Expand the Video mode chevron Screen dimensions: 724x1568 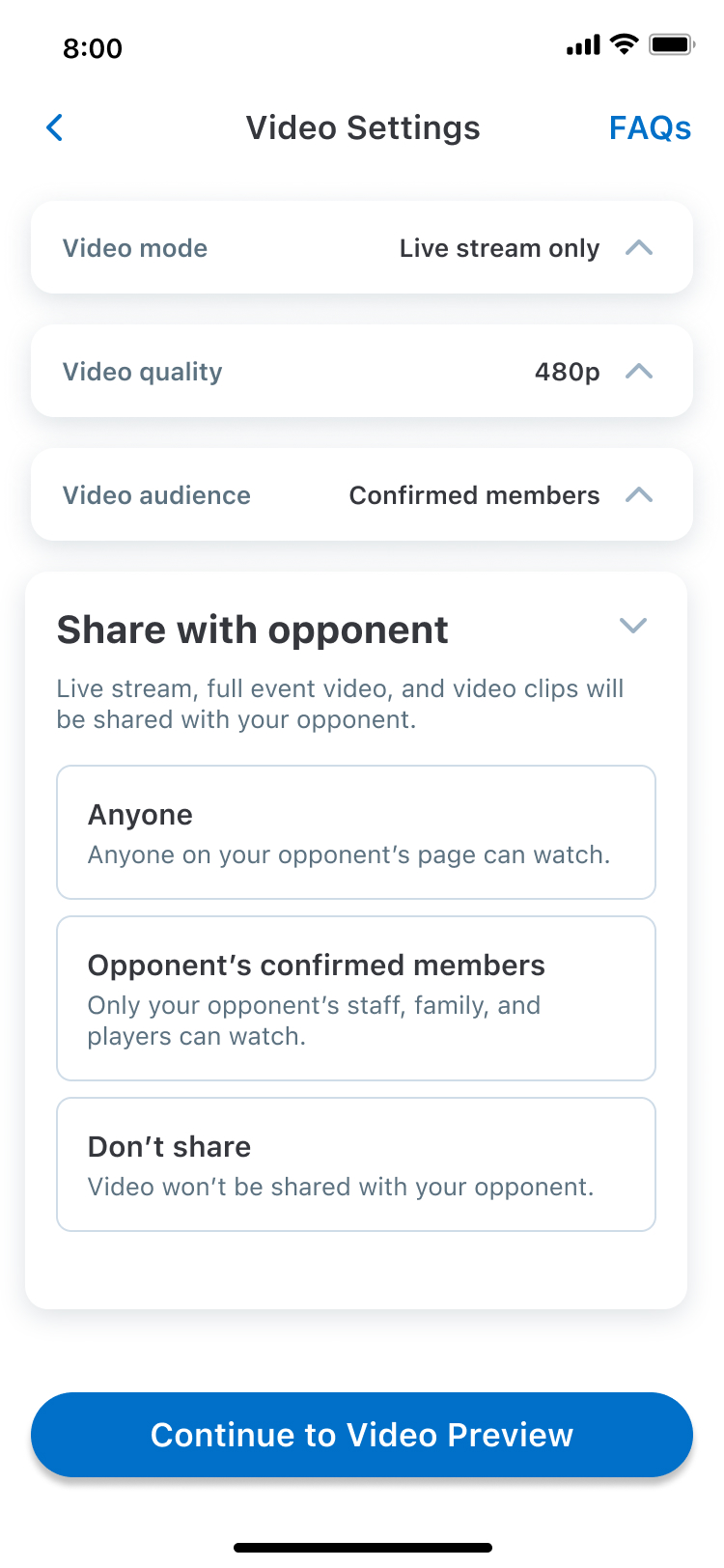[x=639, y=248]
